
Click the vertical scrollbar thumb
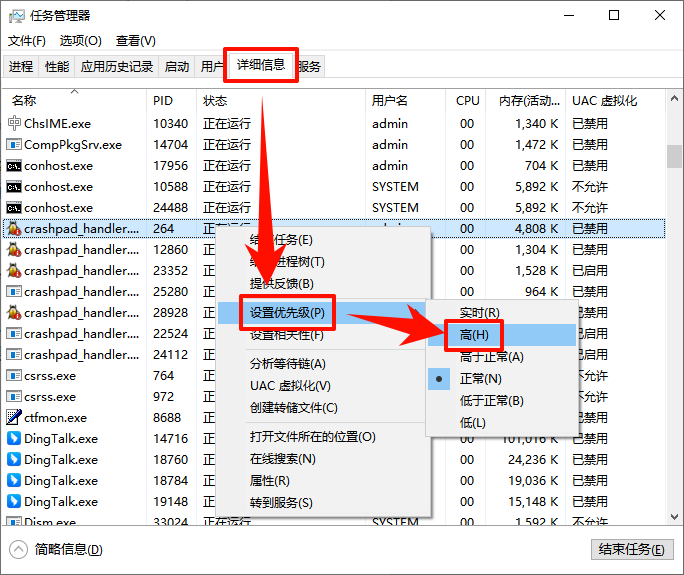click(x=674, y=156)
